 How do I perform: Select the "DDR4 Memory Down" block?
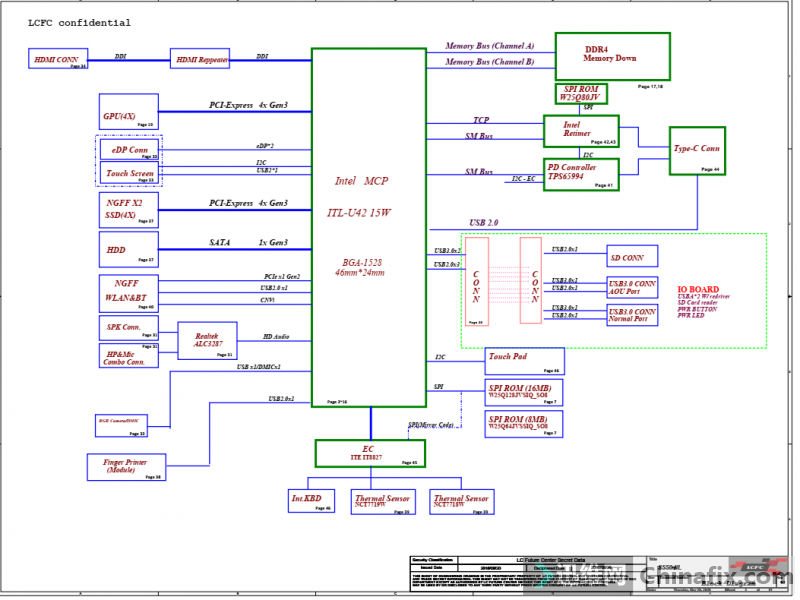(x=612, y=56)
